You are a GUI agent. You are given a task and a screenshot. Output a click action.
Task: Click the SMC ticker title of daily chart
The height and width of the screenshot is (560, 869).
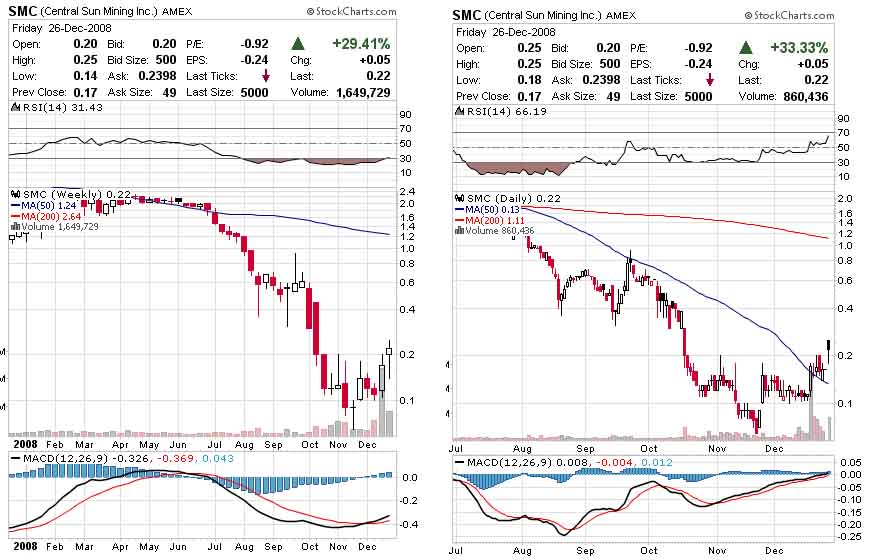[x=466, y=16]
